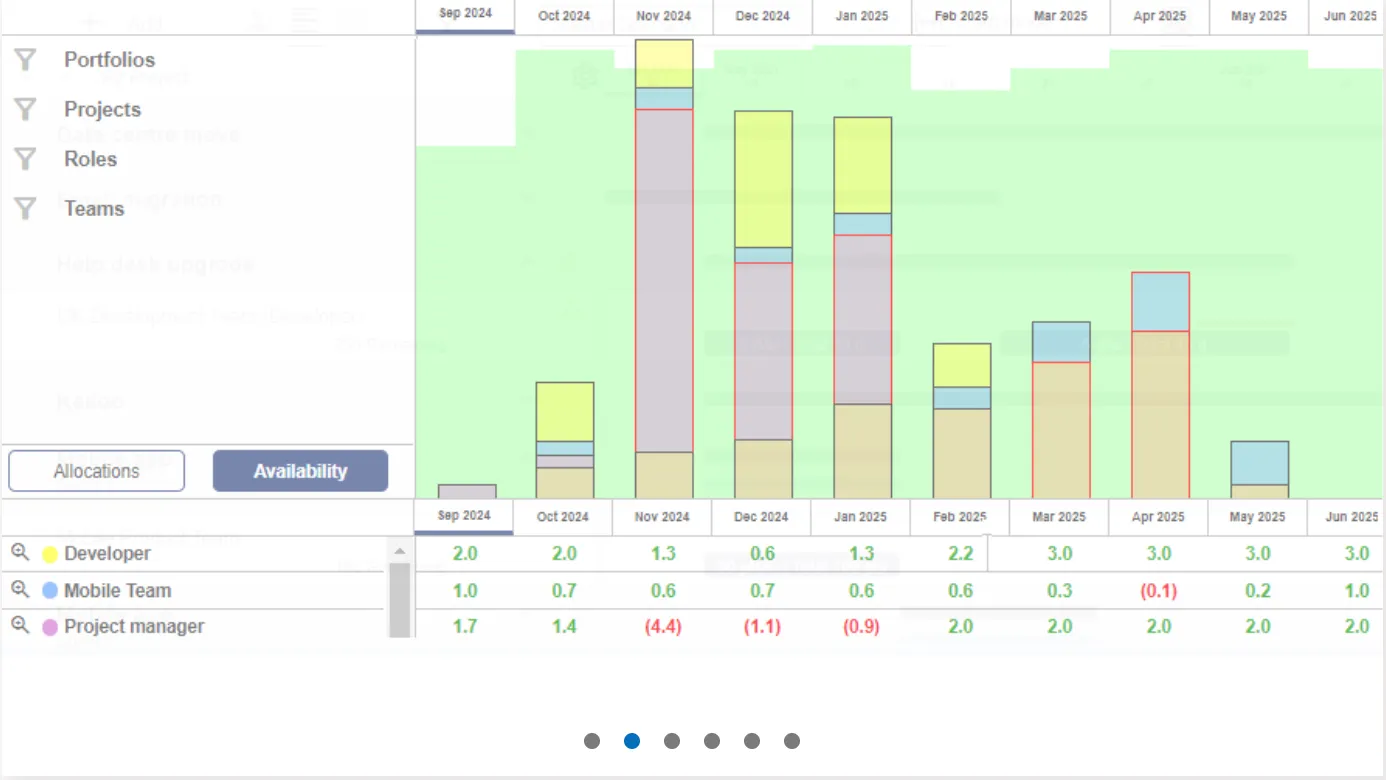The height and width of the screenshot is (780, 1386).
Task: Click the first carousel dot
Action: coord(592,741)
